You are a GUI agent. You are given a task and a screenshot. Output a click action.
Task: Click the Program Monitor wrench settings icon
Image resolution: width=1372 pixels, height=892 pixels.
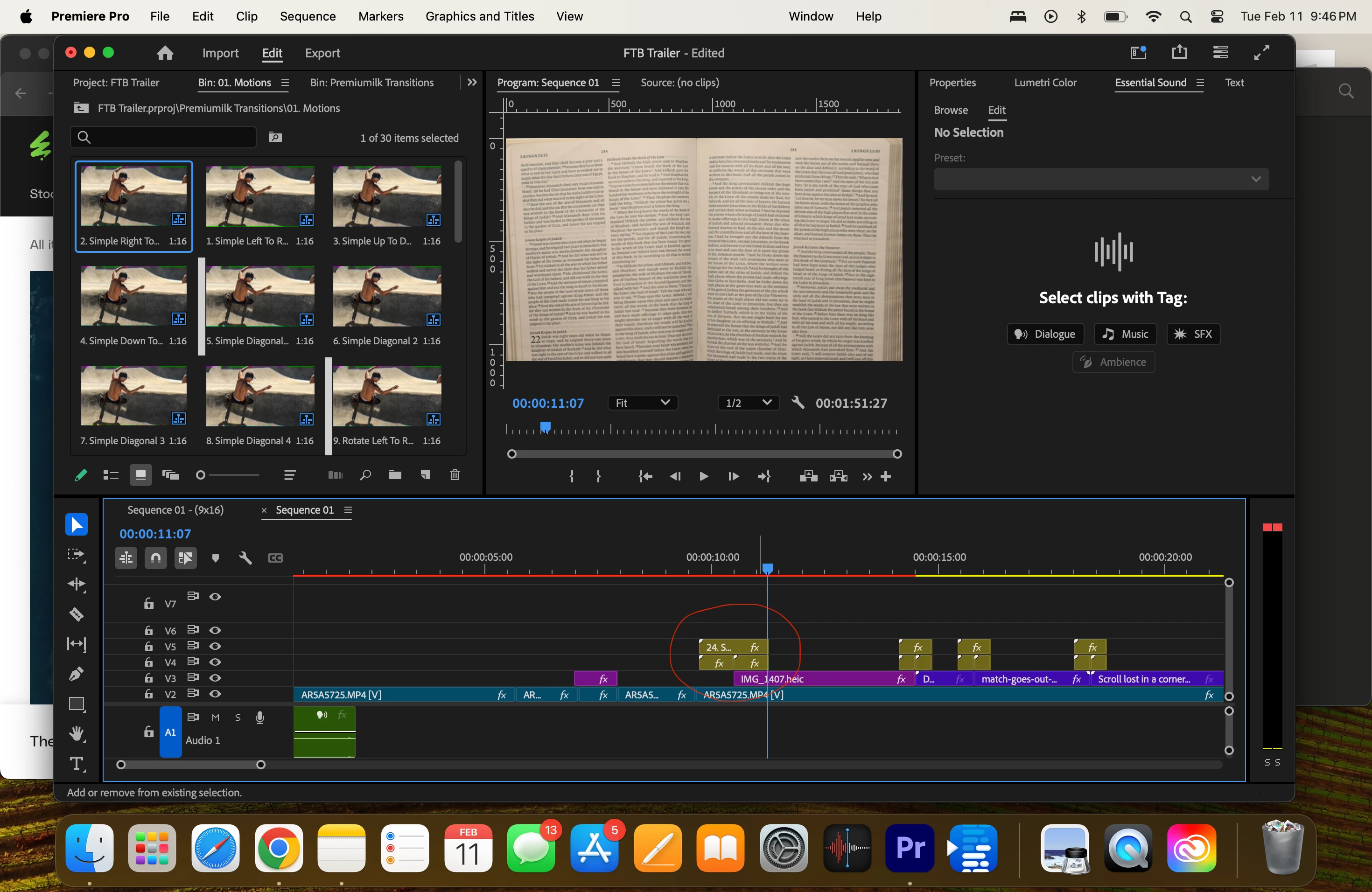(798, 403)
